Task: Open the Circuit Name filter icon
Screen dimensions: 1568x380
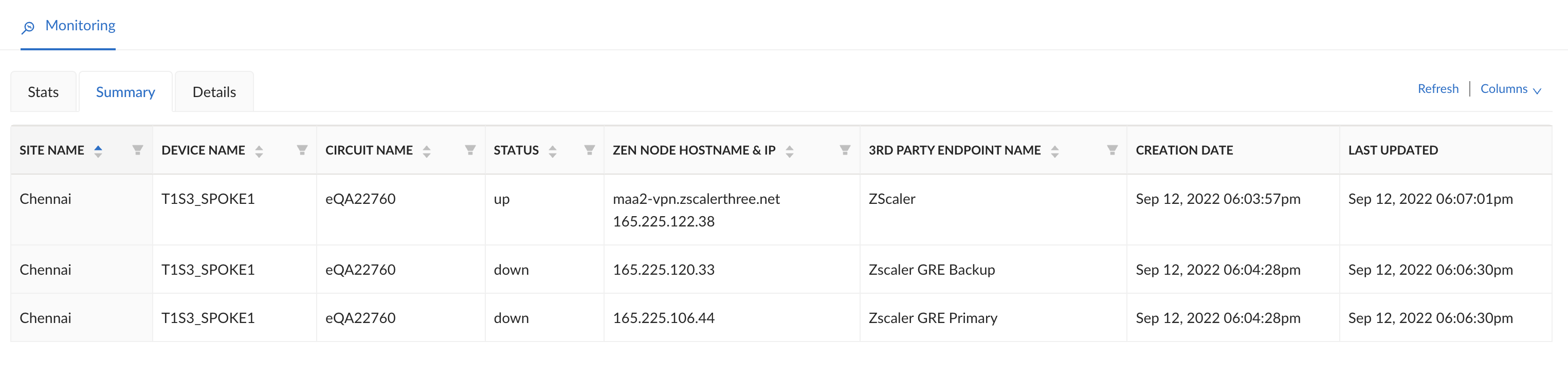Action: [x=470, y=150]
